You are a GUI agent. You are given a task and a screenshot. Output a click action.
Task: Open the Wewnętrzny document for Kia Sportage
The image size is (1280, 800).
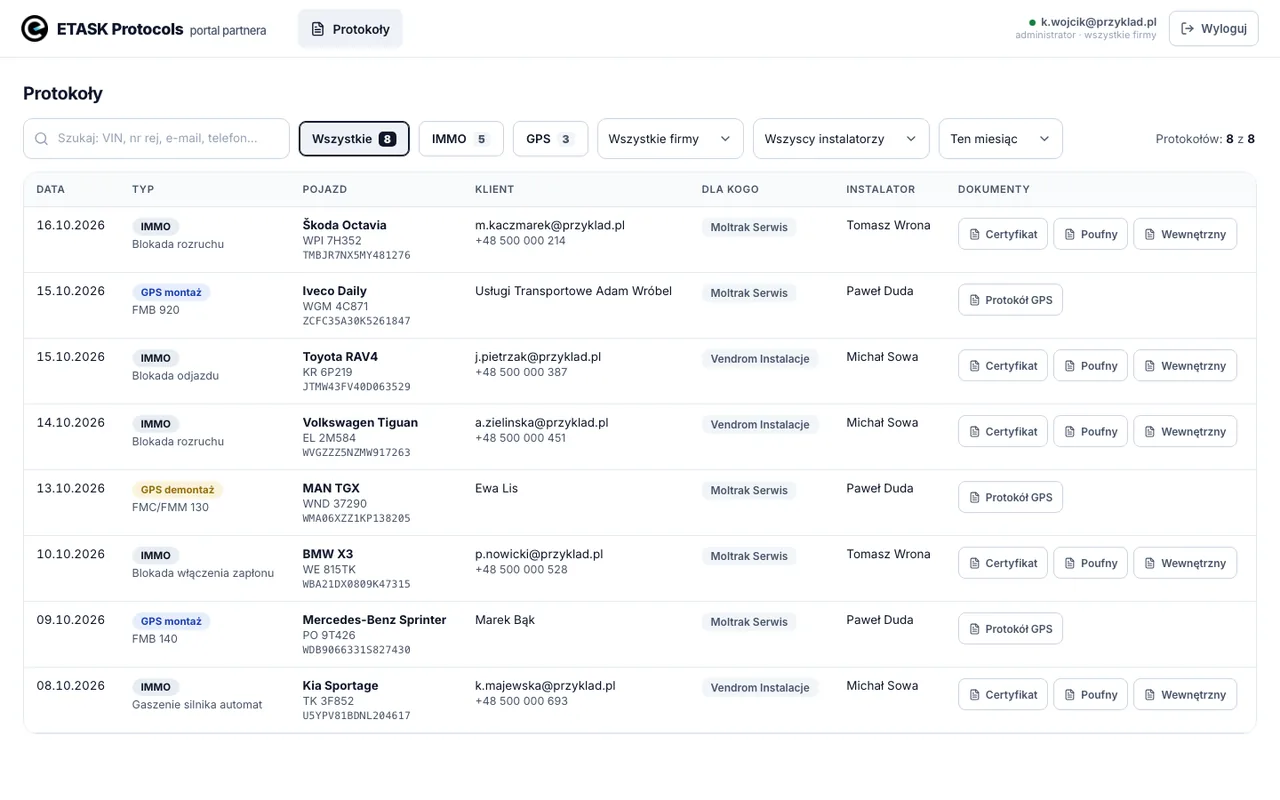coord(1185,695)
